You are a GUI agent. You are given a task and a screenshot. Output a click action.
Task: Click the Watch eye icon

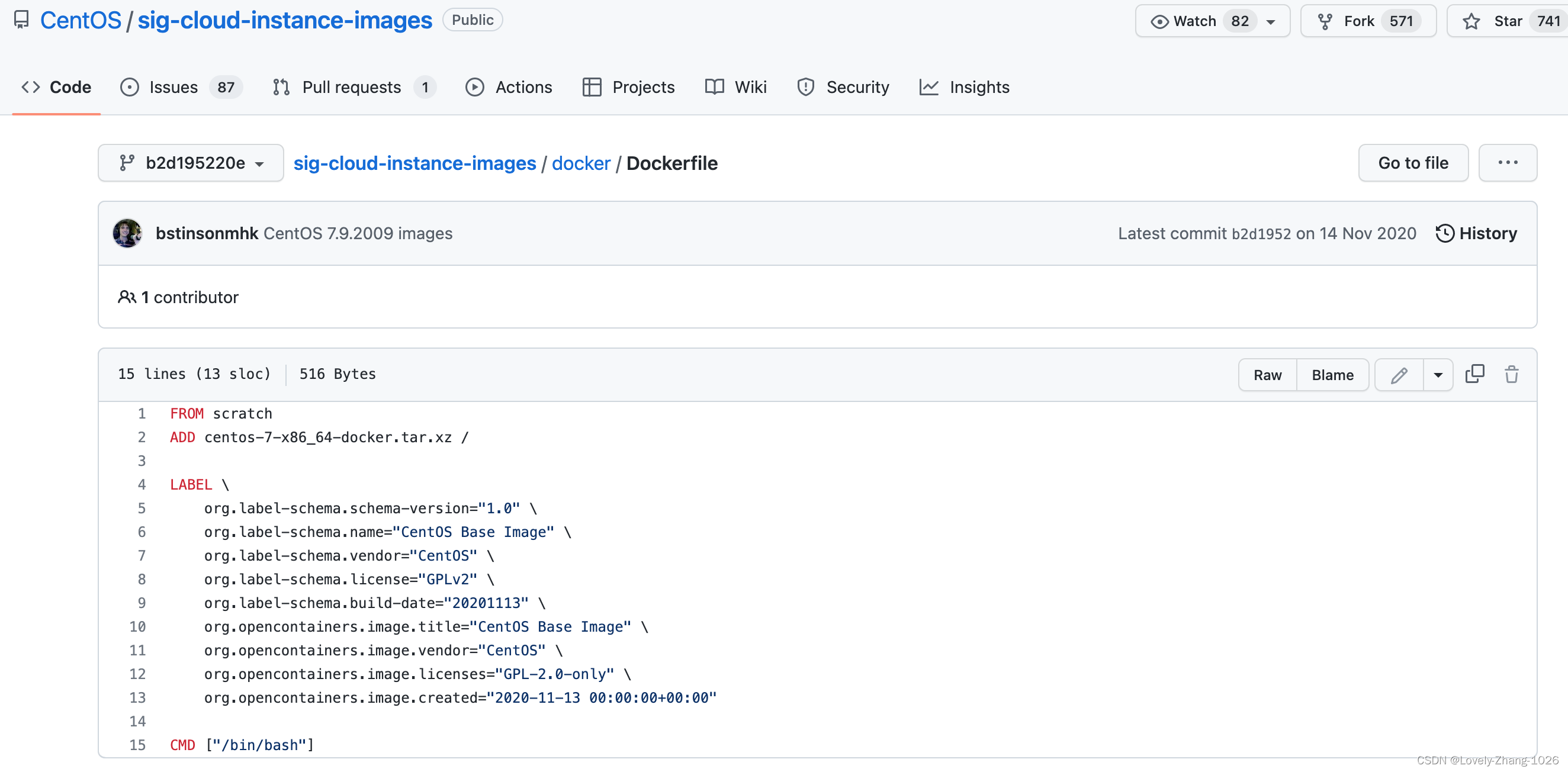(1159, 21)
